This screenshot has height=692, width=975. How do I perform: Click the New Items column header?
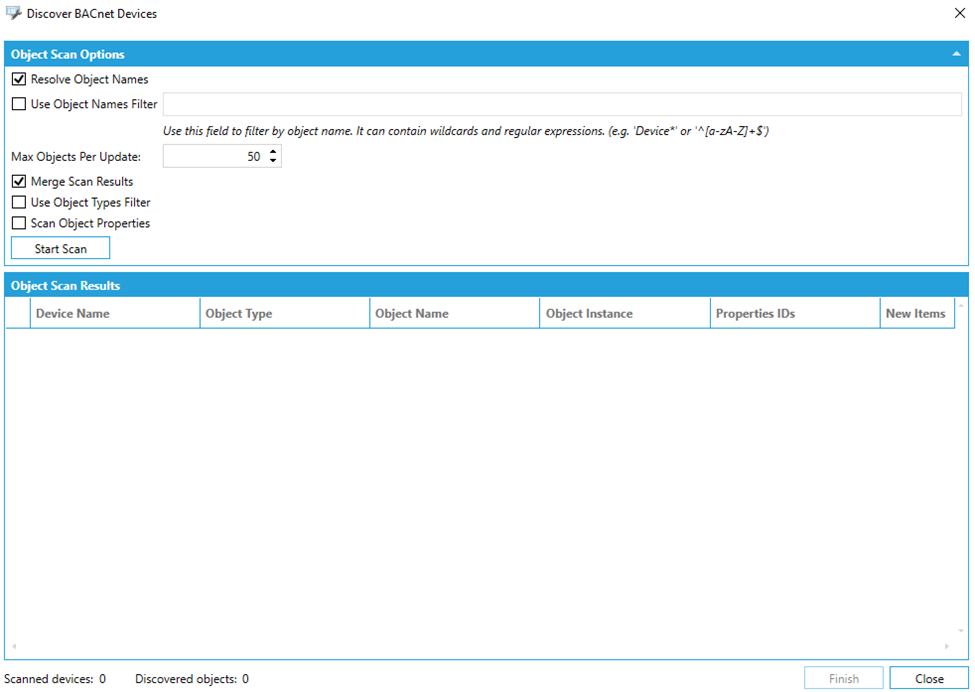coord(915,314)
